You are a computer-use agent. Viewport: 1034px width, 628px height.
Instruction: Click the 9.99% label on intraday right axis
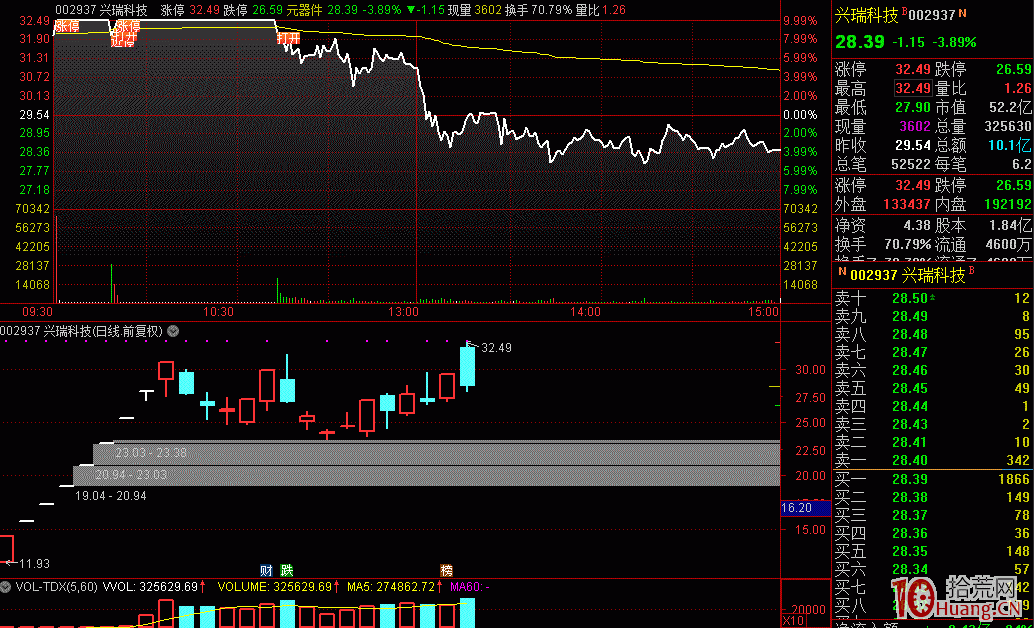800,20
